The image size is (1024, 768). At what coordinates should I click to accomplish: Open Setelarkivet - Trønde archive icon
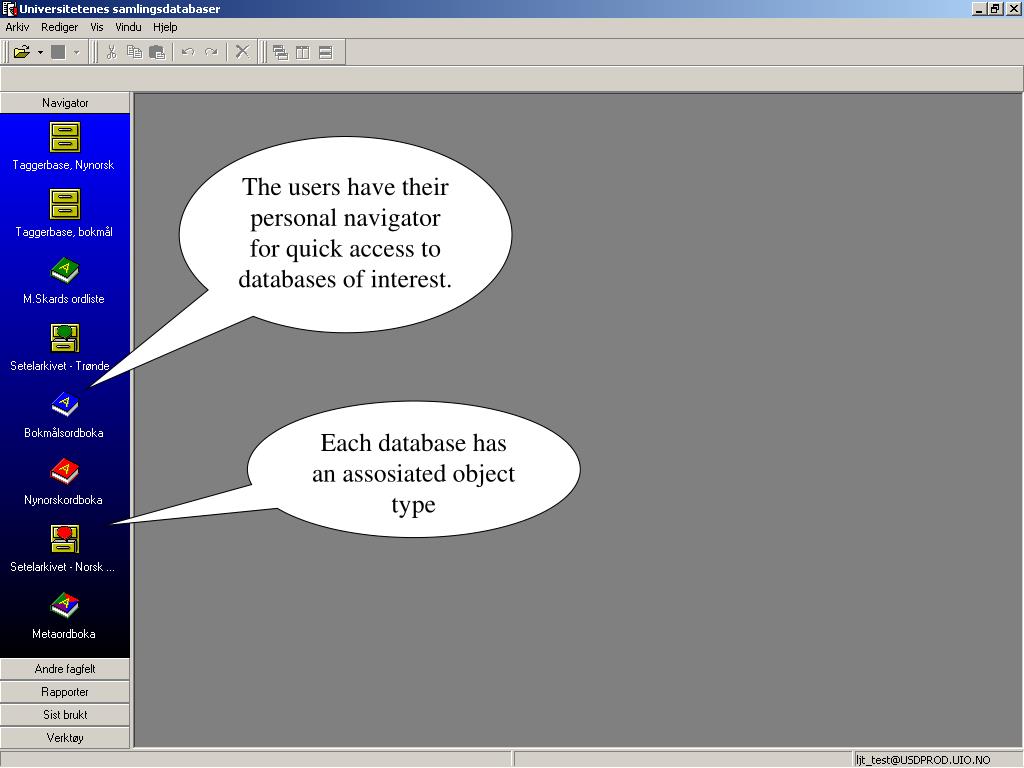click(65, 338)
